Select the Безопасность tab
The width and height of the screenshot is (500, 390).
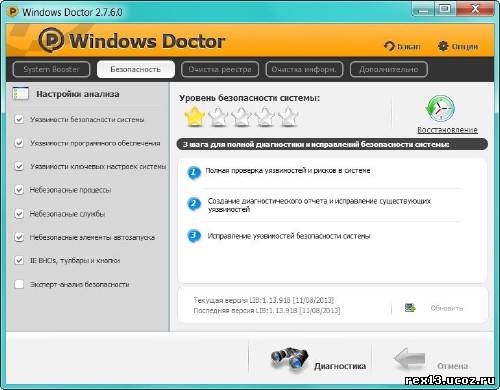click(136, 69)
